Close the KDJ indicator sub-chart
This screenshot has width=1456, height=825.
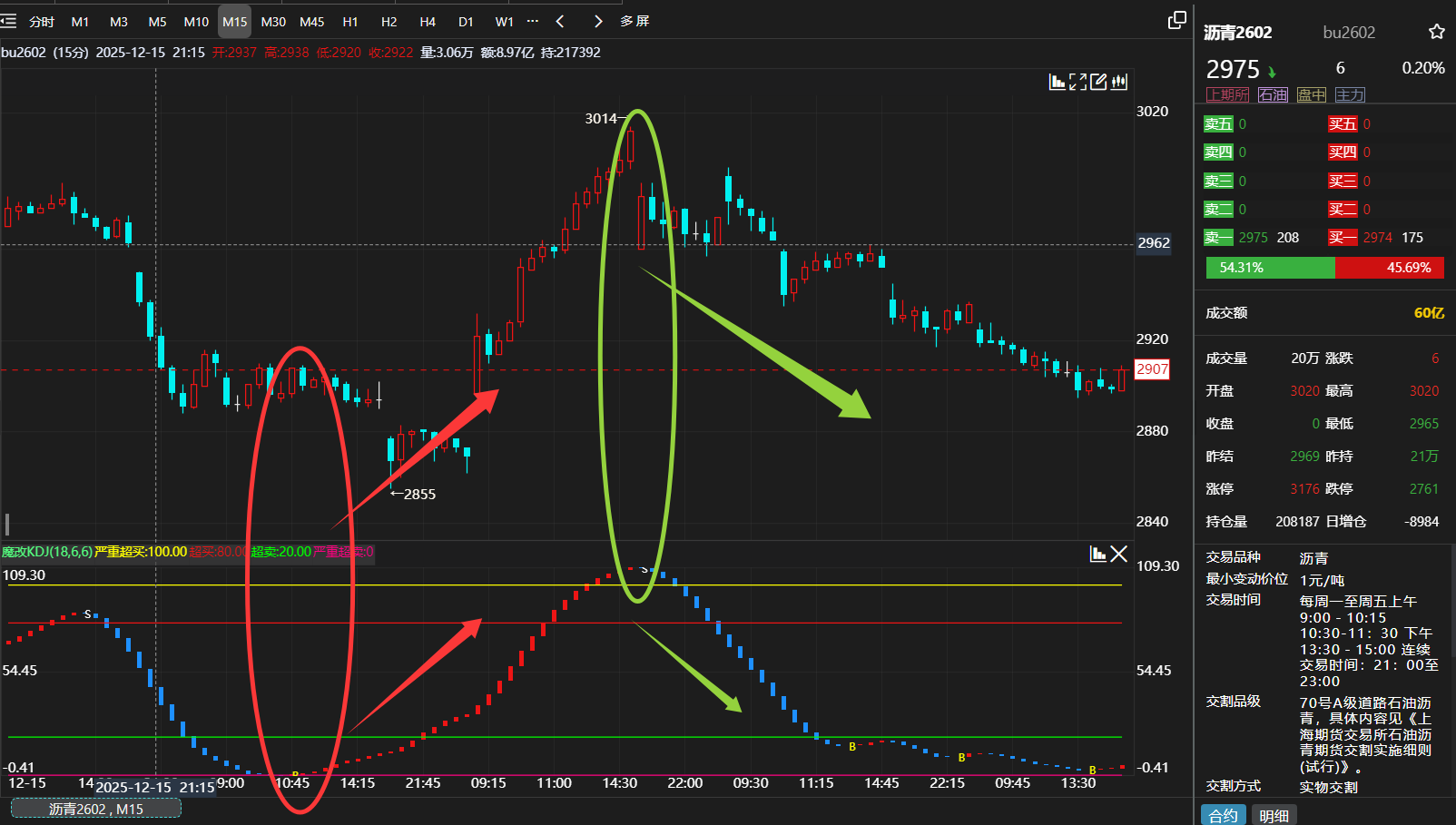pos(1119,554)
